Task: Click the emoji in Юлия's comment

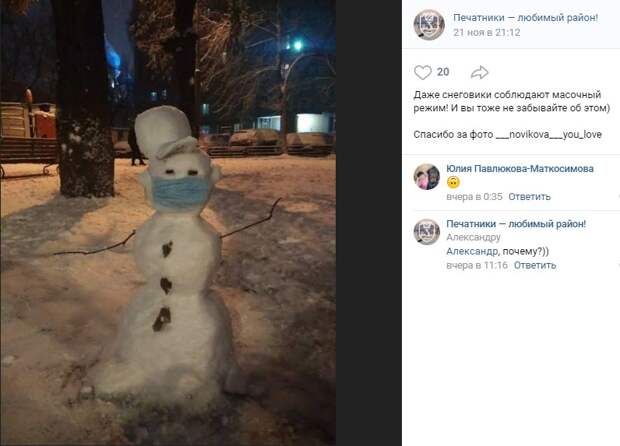Action: tap(453, 182)
